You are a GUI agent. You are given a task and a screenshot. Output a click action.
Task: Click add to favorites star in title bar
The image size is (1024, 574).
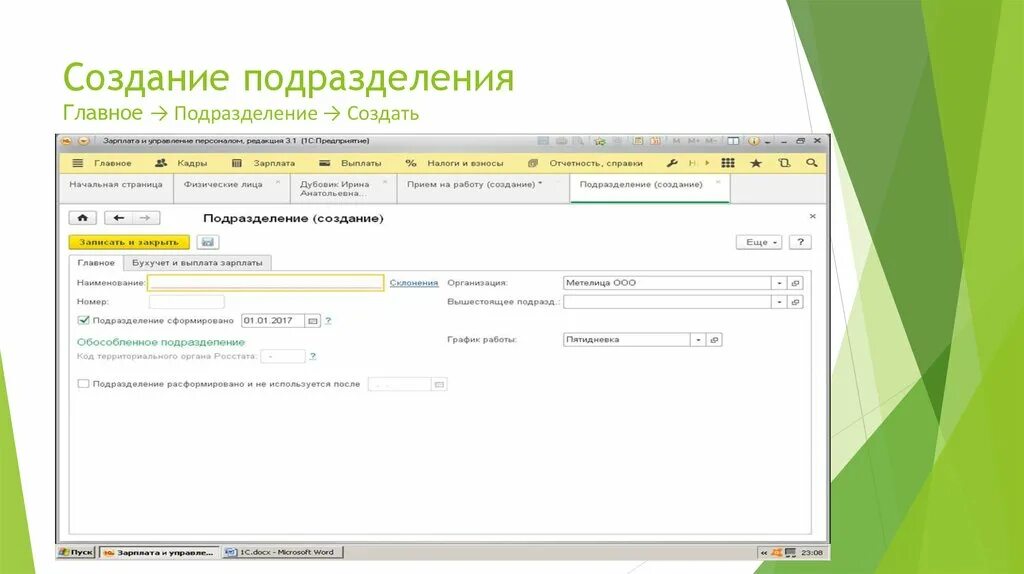600,141
